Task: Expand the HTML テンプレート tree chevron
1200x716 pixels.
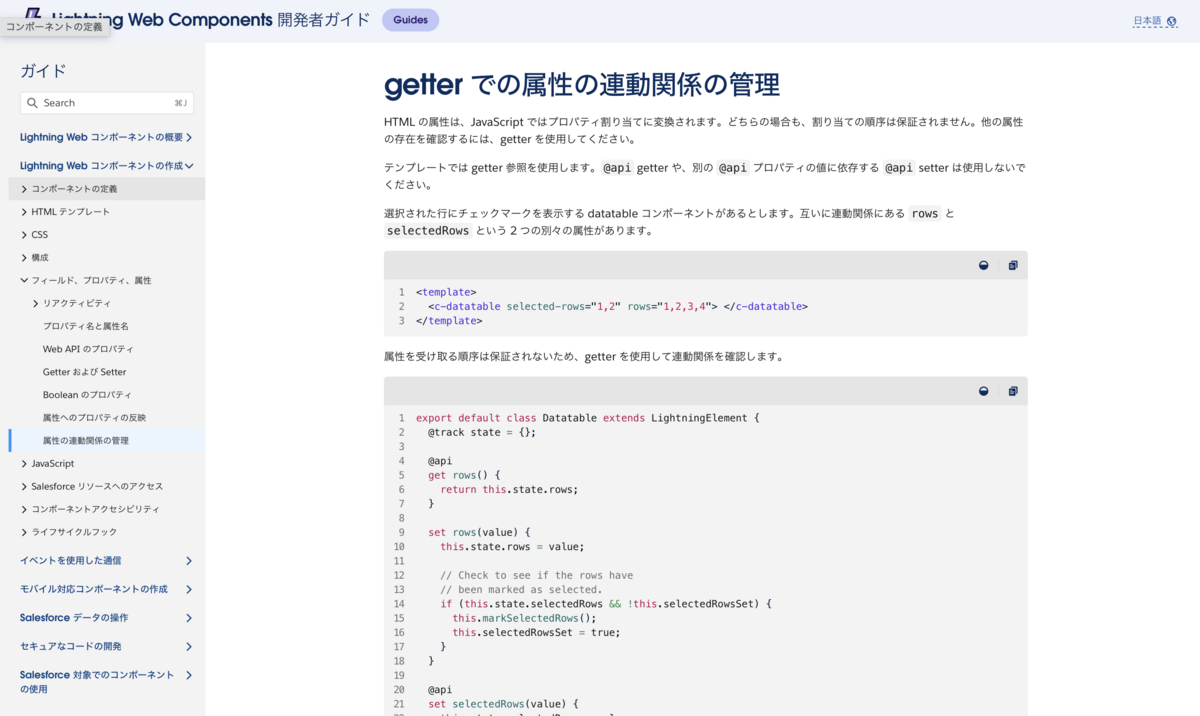Action: pyautogui.click(x=24, y=212)
